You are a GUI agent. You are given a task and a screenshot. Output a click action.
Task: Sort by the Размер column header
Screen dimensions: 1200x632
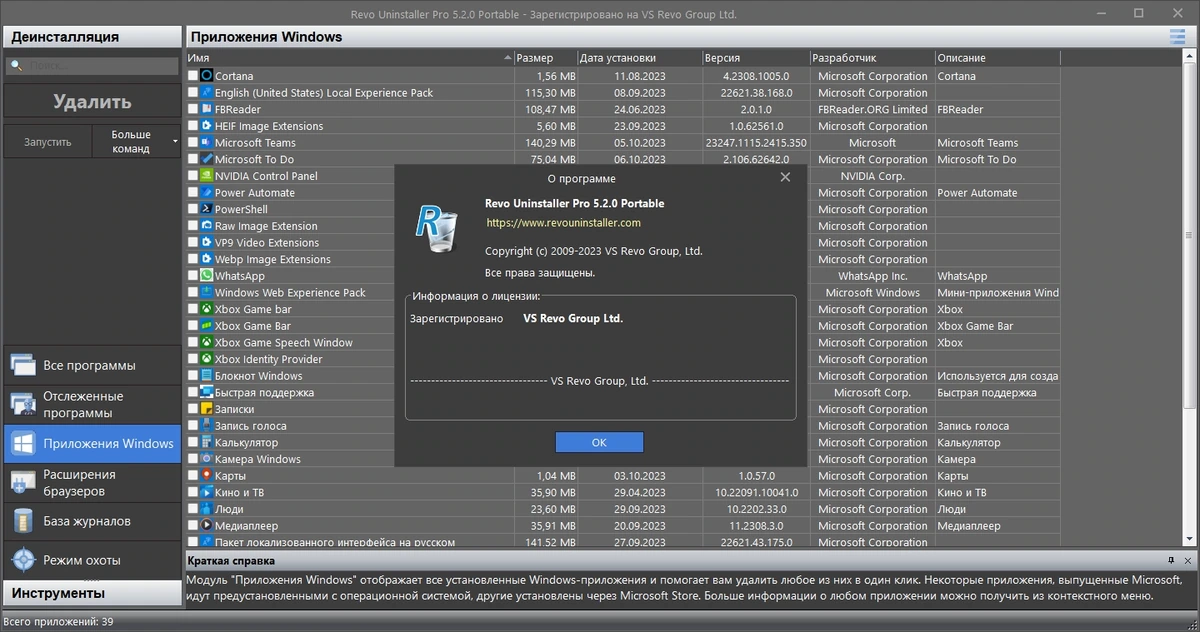pyautogui.click(x=546, y=58)
